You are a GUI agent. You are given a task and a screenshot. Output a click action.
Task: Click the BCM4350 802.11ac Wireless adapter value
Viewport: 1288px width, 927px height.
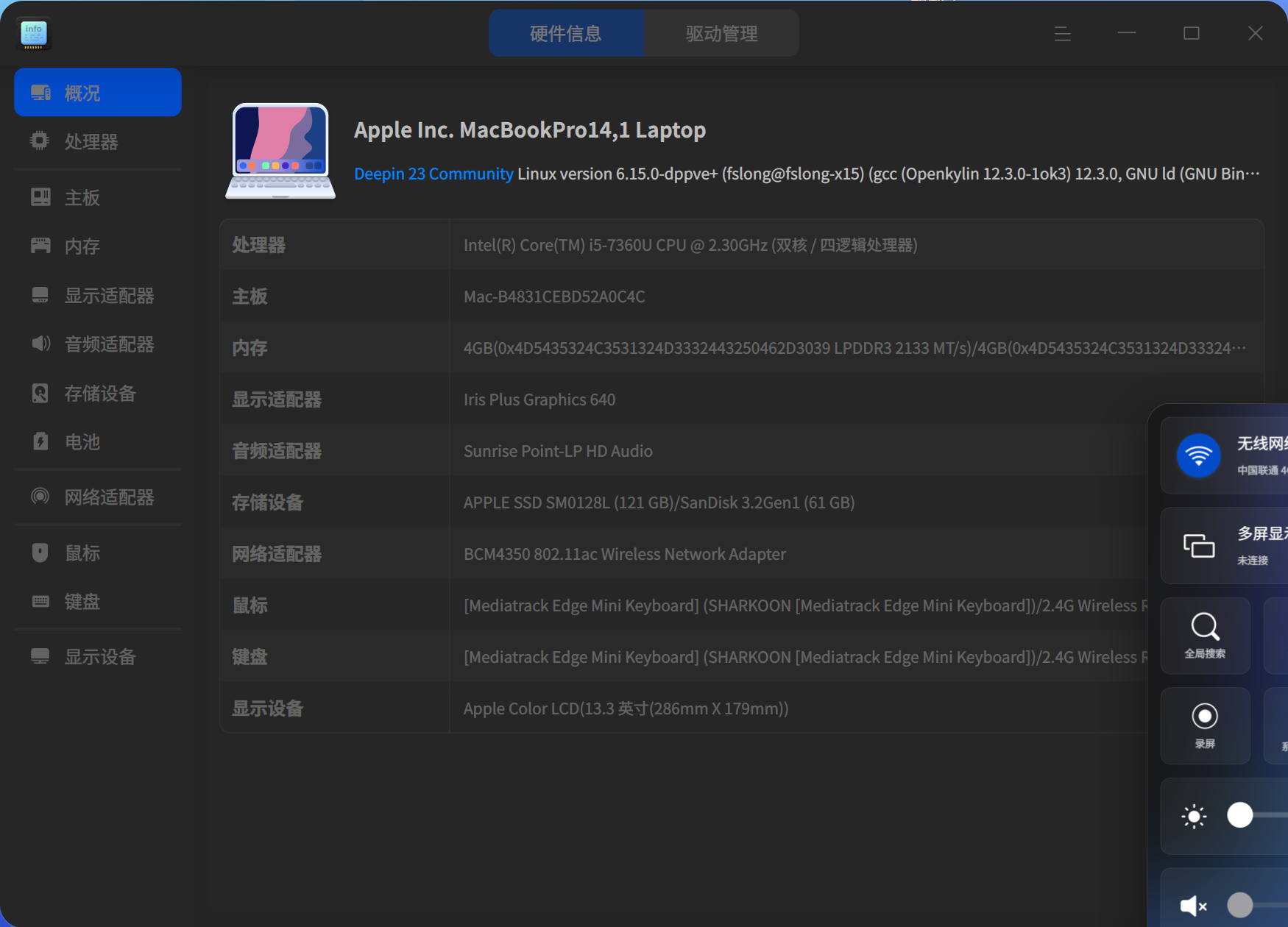click(625, 554)
